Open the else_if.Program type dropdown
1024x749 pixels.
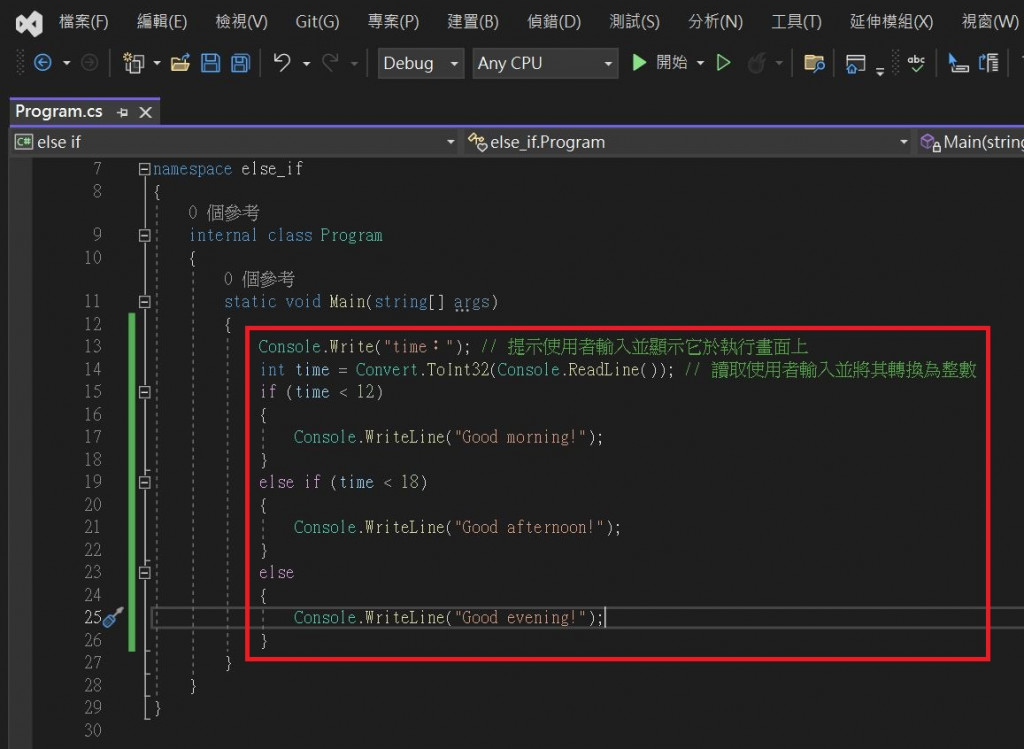point(687,142)
